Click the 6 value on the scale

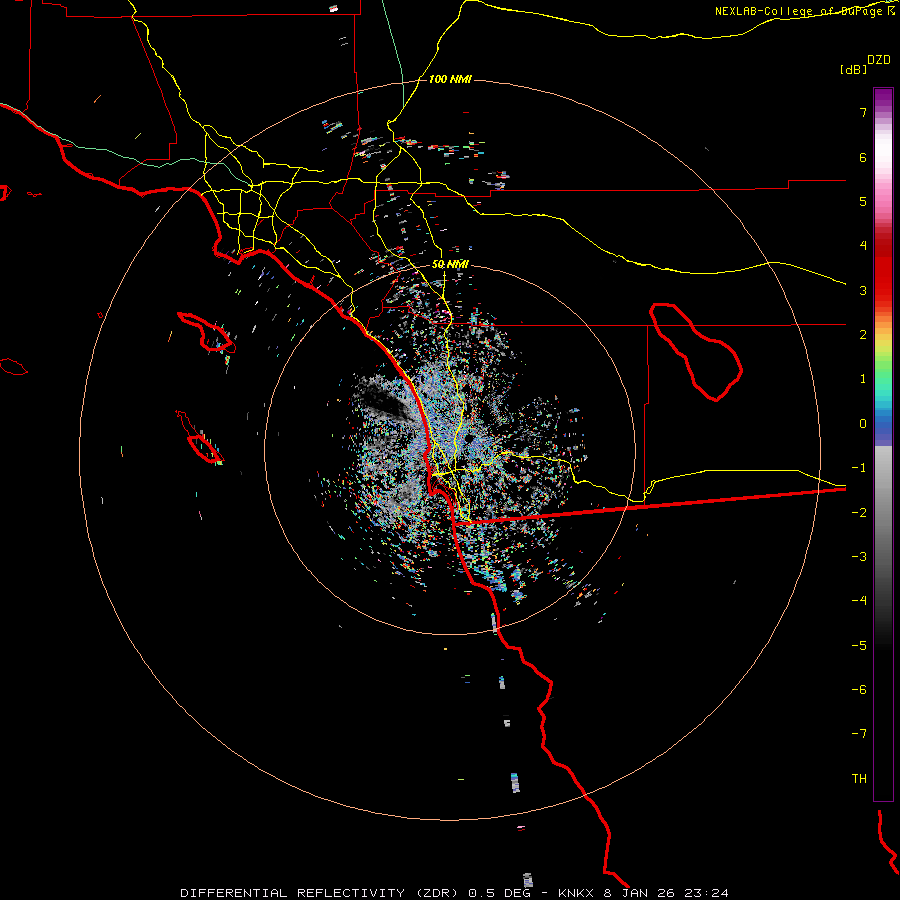(x=863, y=157)
